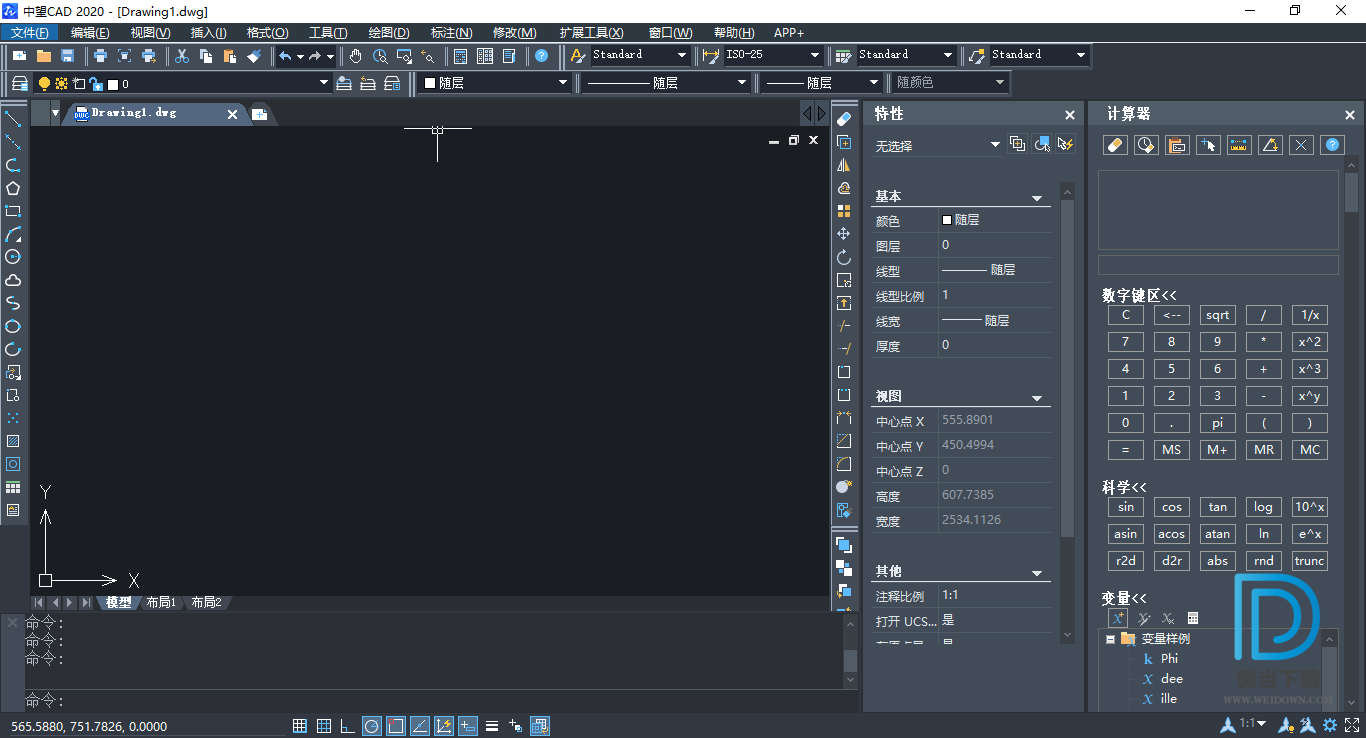Toggle Dynamic input in status bar
This screenshot has height=738, width=1366.
(468, 726)
